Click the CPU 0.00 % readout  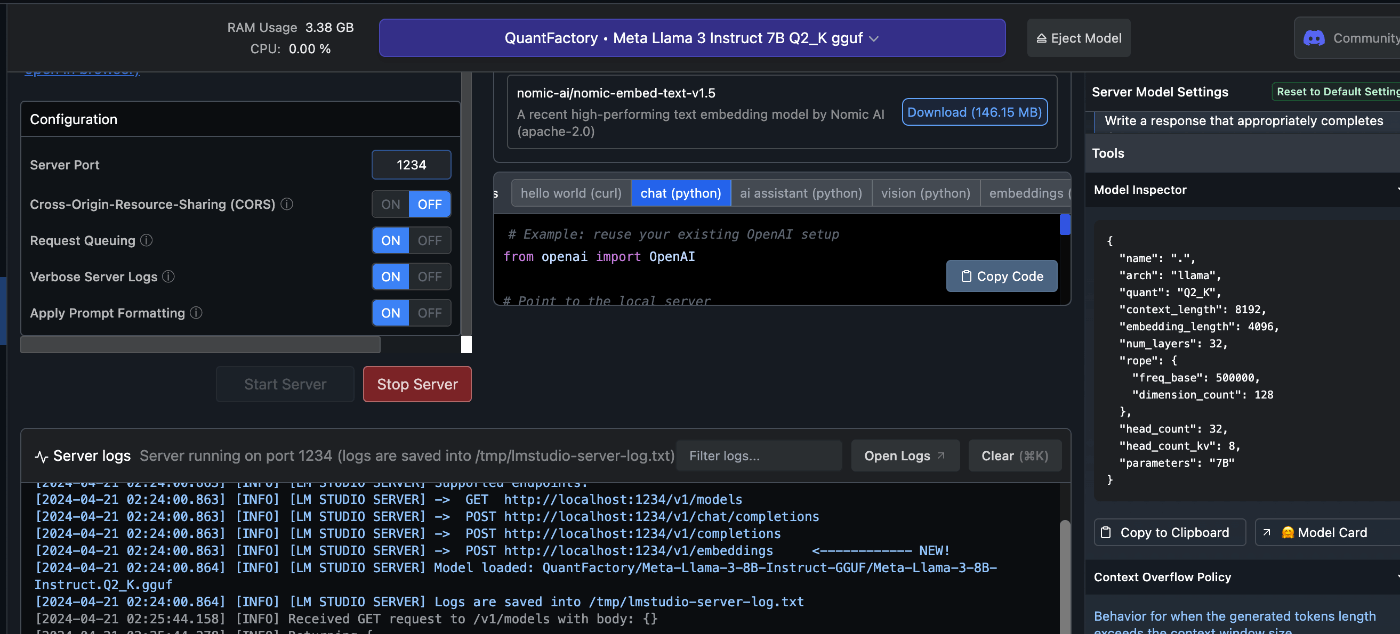point(290,48)
